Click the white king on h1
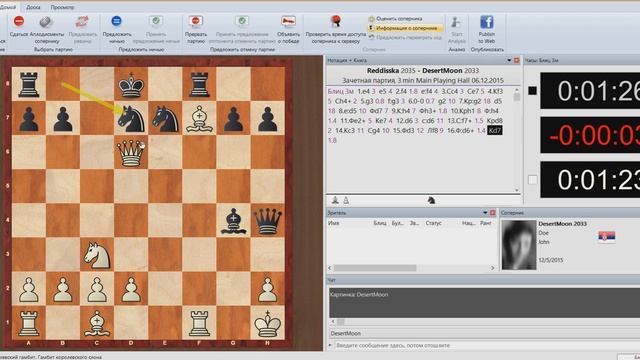This screenshot has height=360, width=640. click(x=268, y=323)
